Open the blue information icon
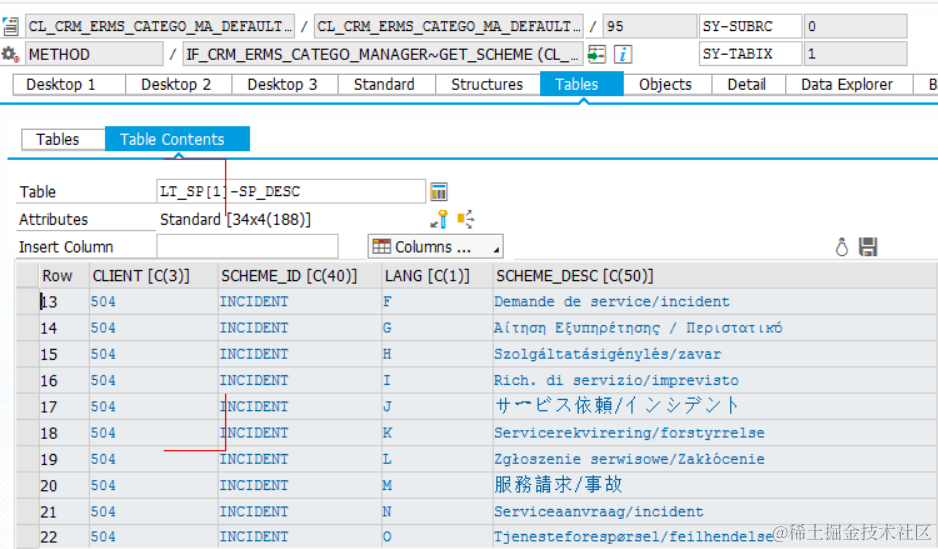This screenshot has width=938, height=549. click(623, 54)
